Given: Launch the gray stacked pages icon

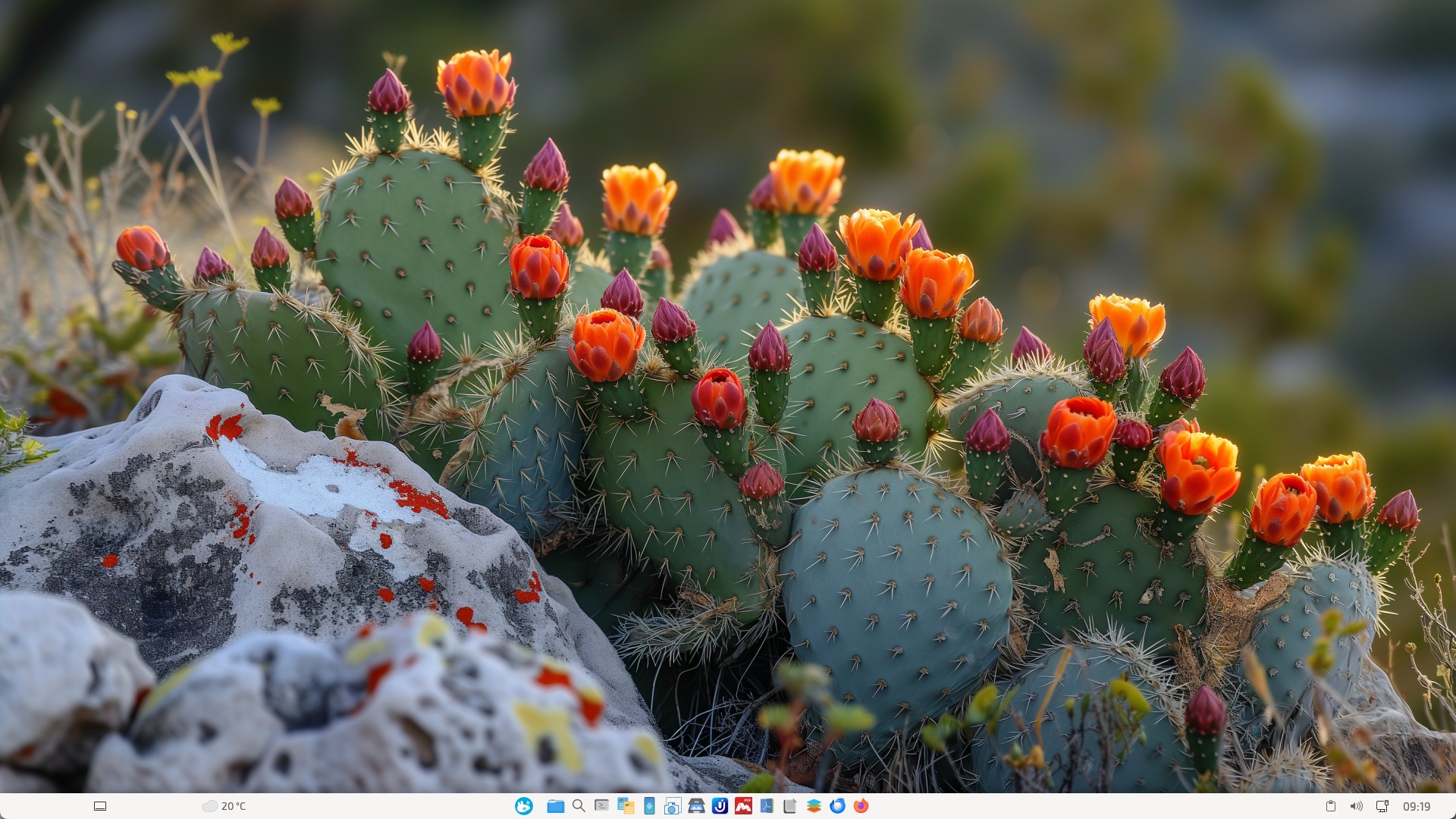Looking at the screenshot, I should click(790, 806).
